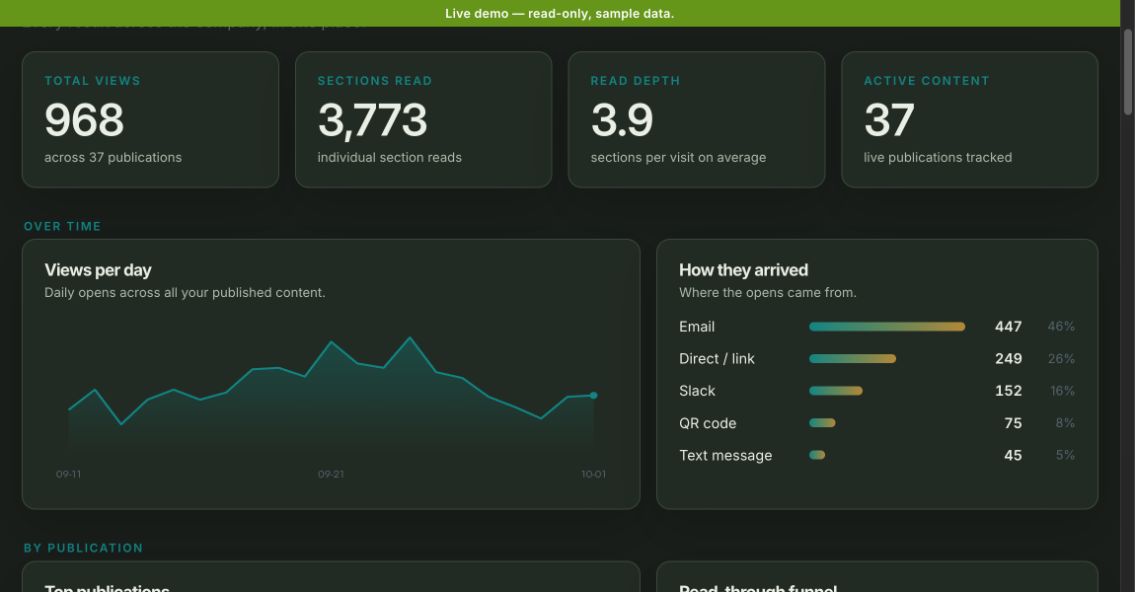Select the 'individual section reads' caption
Viewport: 1135px width, 592px height.
389,158
